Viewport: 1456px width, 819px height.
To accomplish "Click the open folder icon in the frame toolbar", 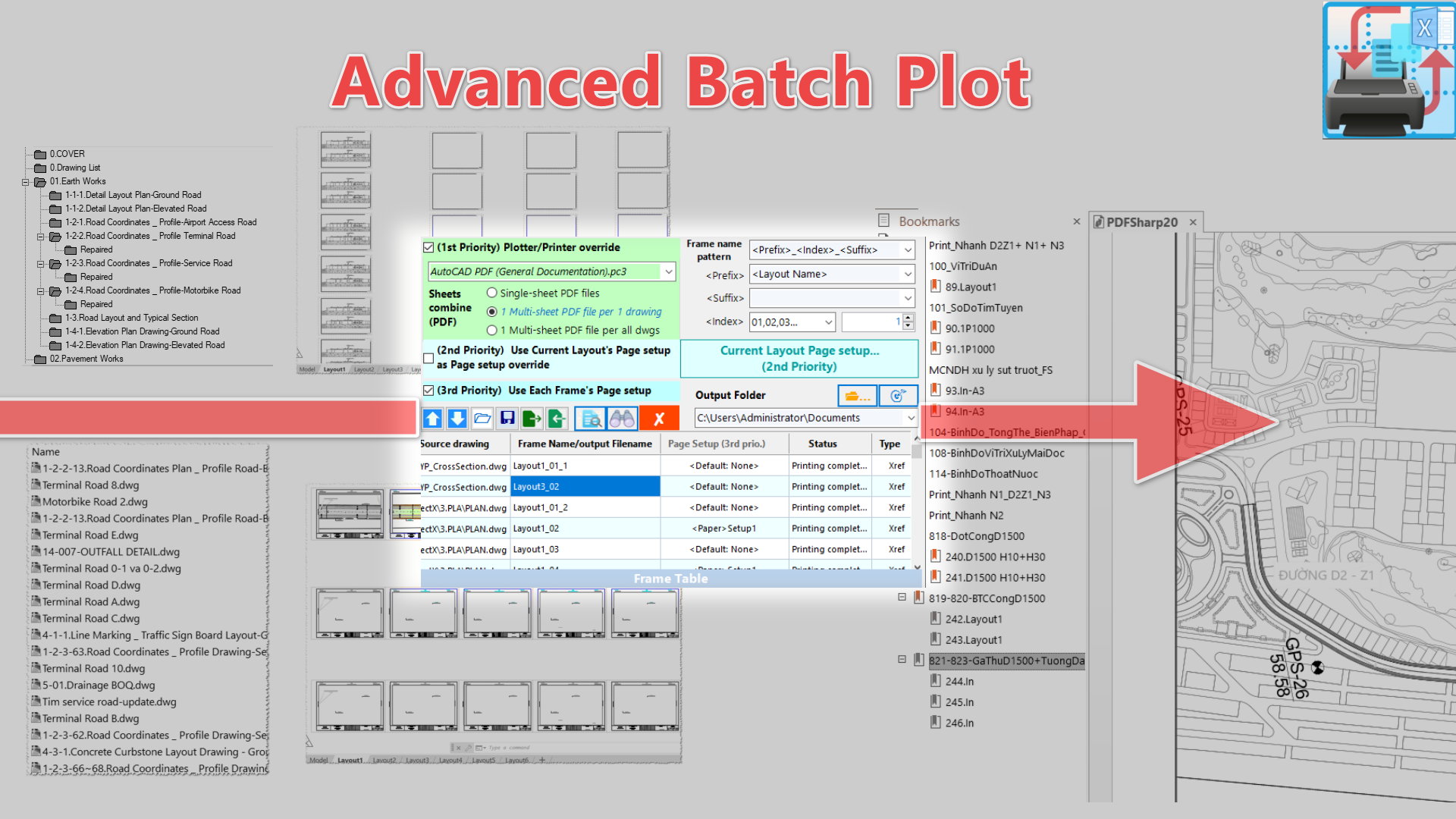I will click(482, 418).
